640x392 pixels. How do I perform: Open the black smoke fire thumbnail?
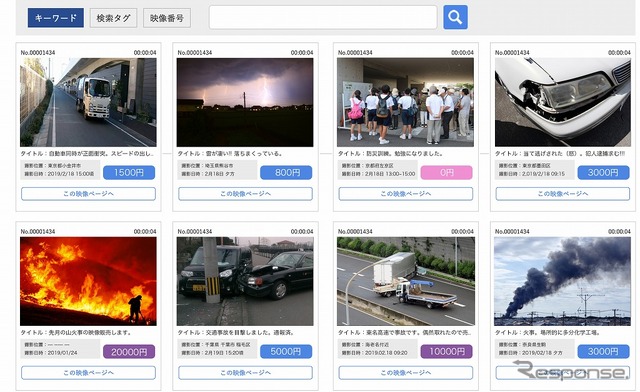coord(562,281)
